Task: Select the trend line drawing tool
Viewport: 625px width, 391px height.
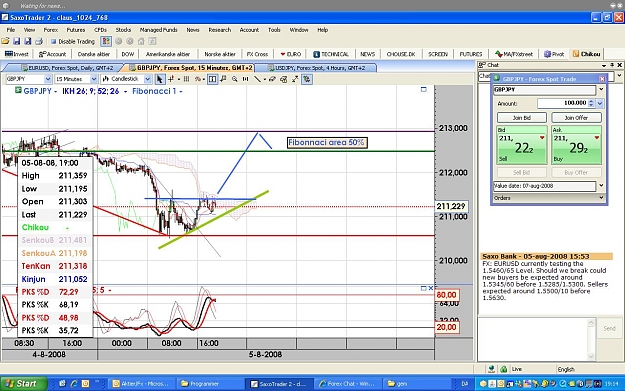Action: click(x=257, y=79)
